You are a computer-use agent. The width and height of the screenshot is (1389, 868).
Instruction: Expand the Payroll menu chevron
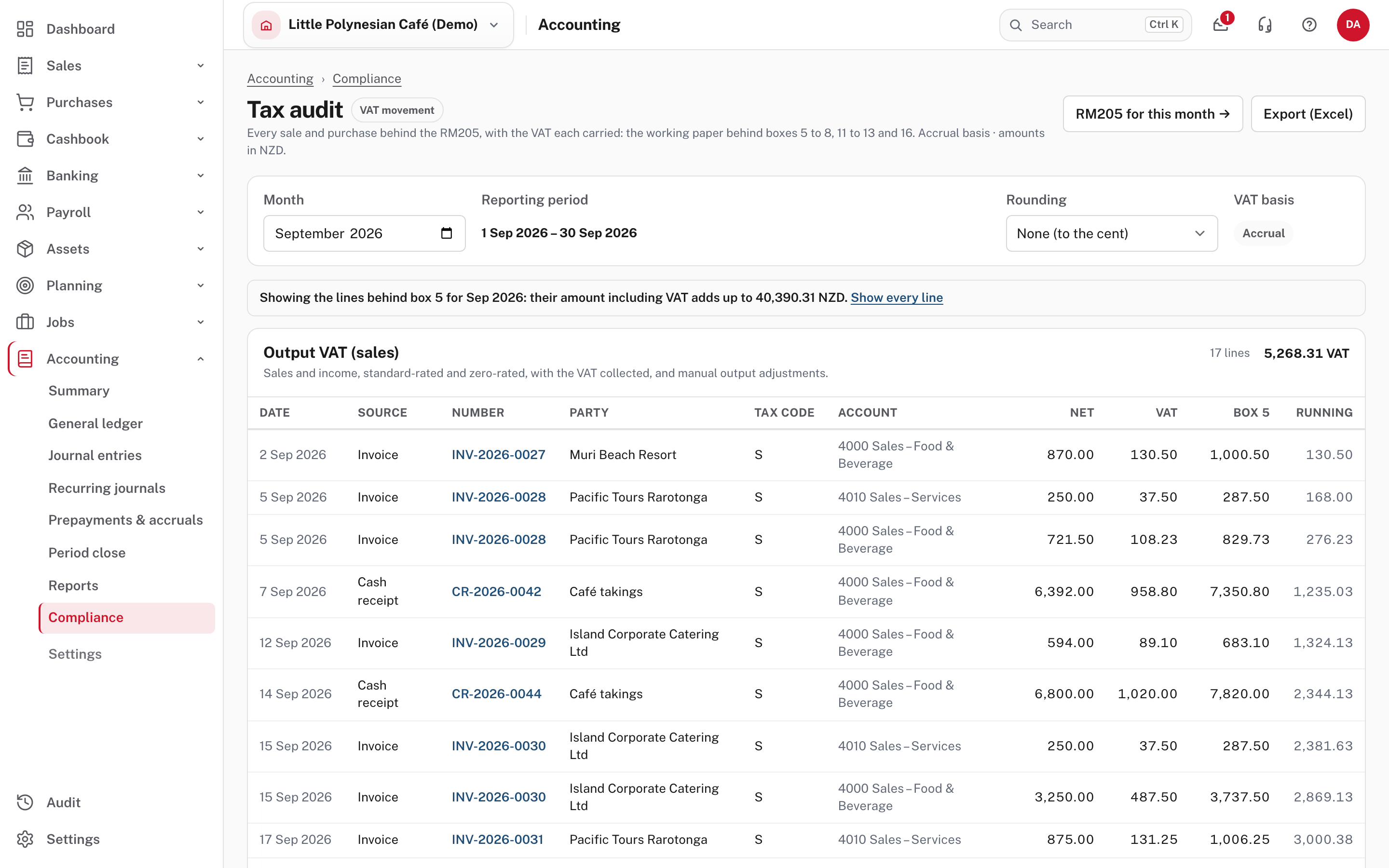pos(200,212)
